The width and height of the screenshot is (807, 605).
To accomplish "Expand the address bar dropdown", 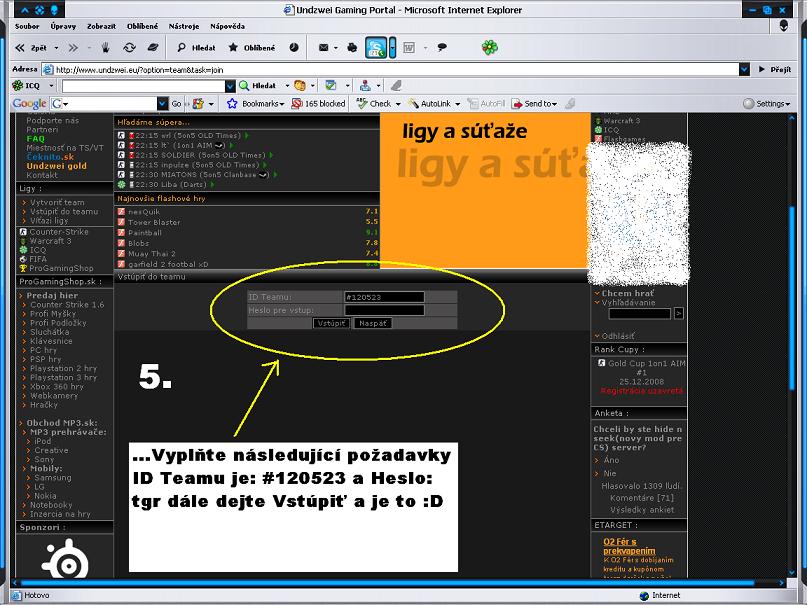I will (744, 69).
